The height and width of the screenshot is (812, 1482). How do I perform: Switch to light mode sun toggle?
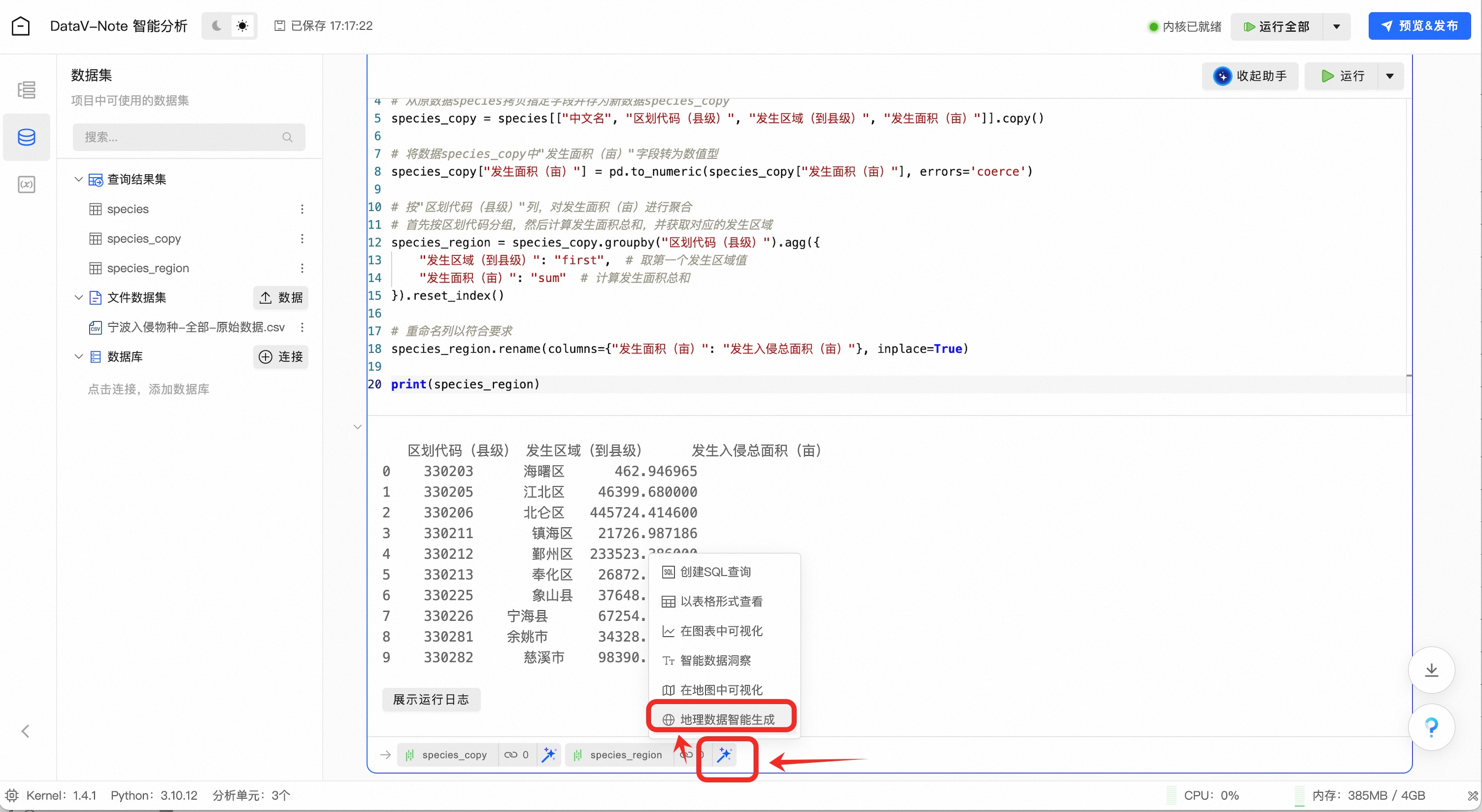pyautogui.click(x=242, y=26)
